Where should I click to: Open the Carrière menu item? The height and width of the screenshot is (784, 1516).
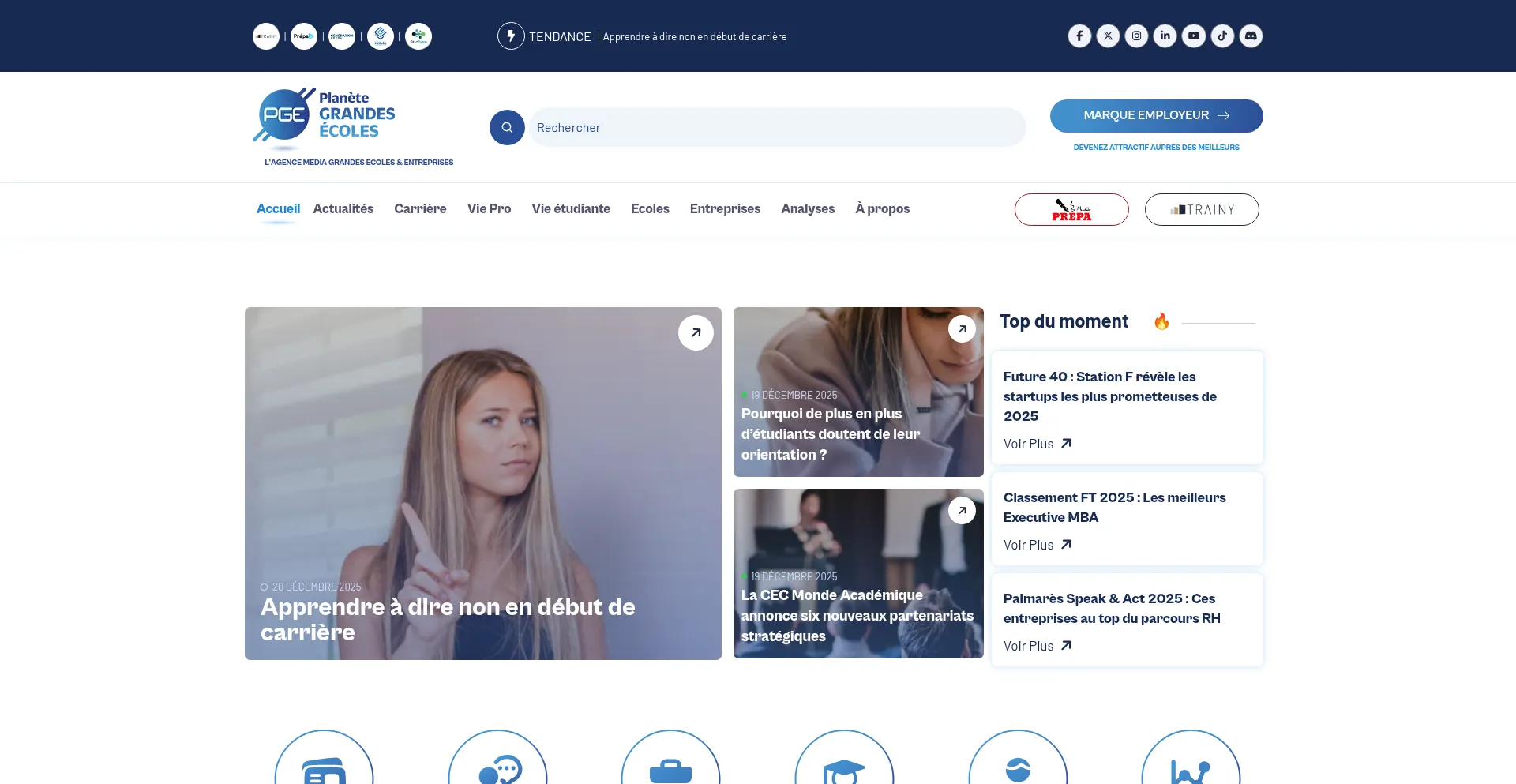click(420, 209)
